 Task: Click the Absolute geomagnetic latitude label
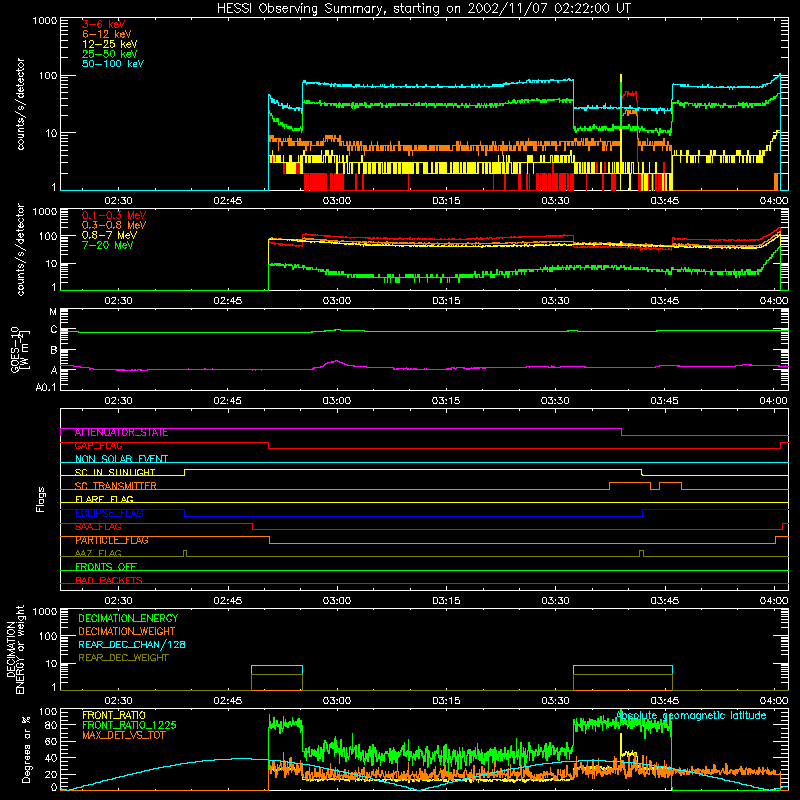click(x=691, y=715)
